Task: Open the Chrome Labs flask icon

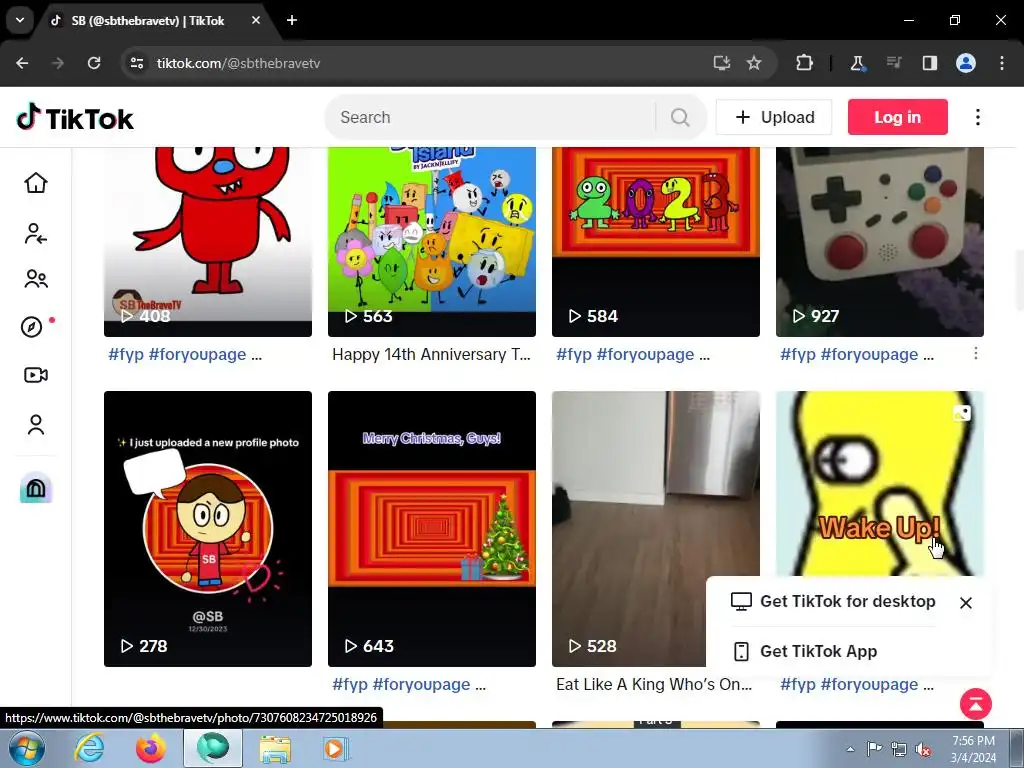Action: 857,63
